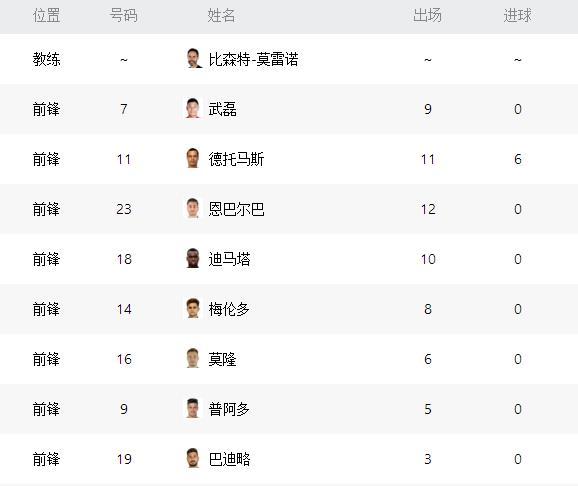Click 恩巴尔巴's avatar thumbnail
Viewport: 578px width, 486px height.
pyautogui.click(x=194, y=208)
